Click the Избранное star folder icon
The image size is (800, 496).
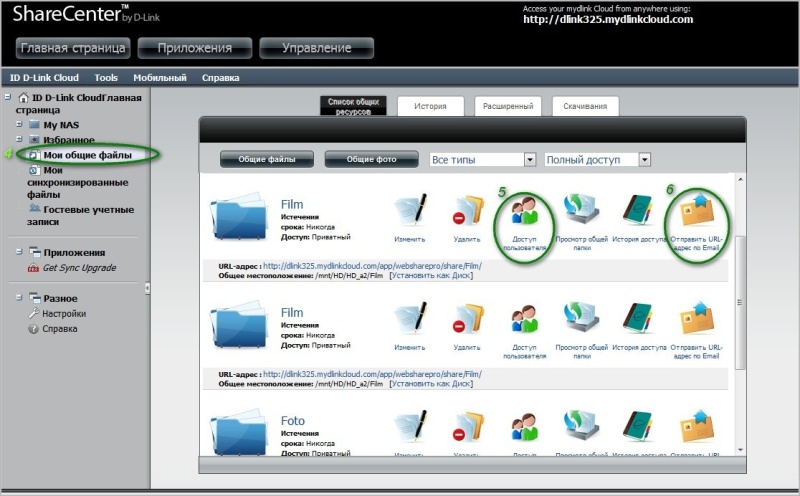tap(34, 139)
